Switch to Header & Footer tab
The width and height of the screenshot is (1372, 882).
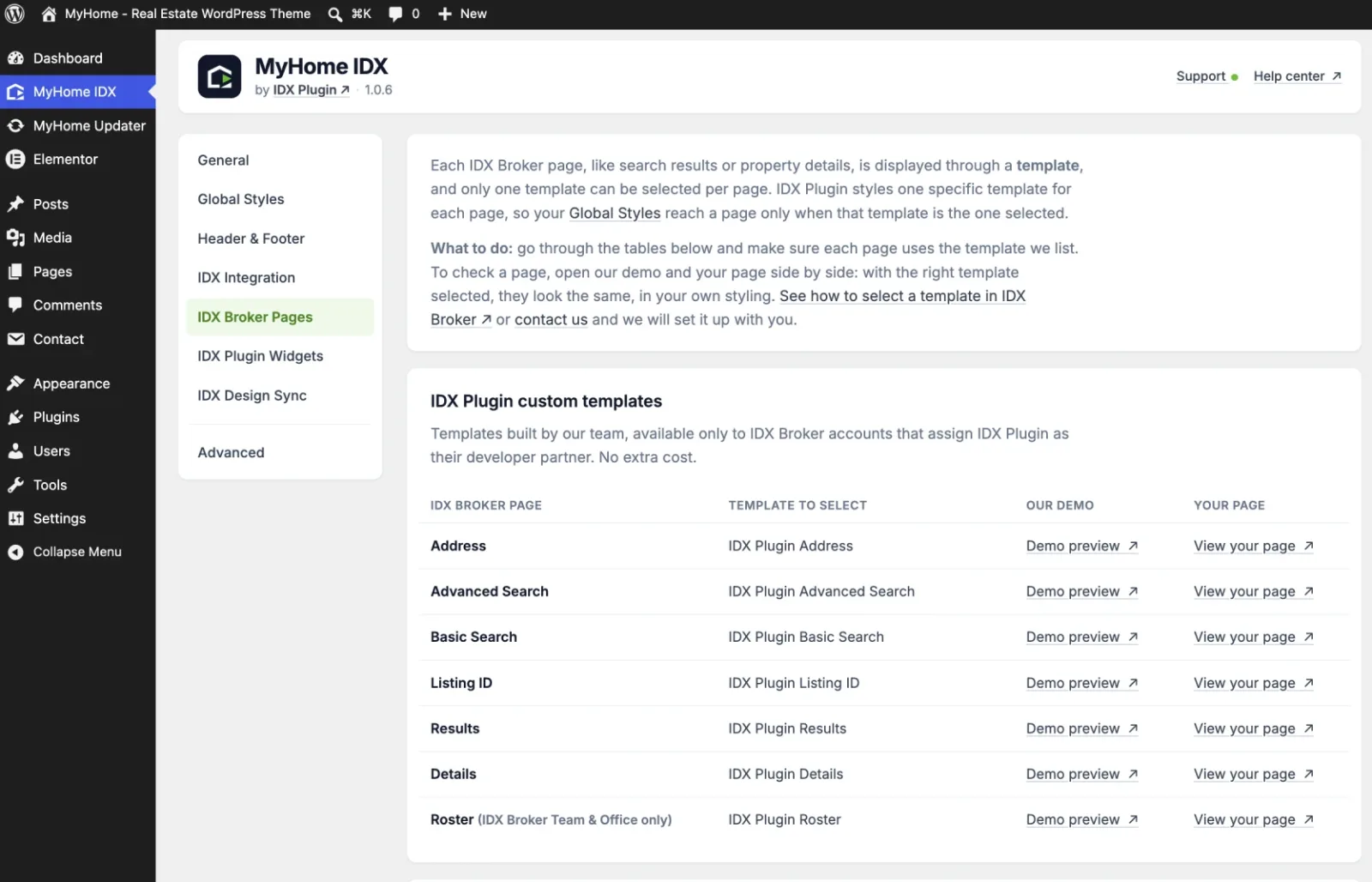point(280,239)
